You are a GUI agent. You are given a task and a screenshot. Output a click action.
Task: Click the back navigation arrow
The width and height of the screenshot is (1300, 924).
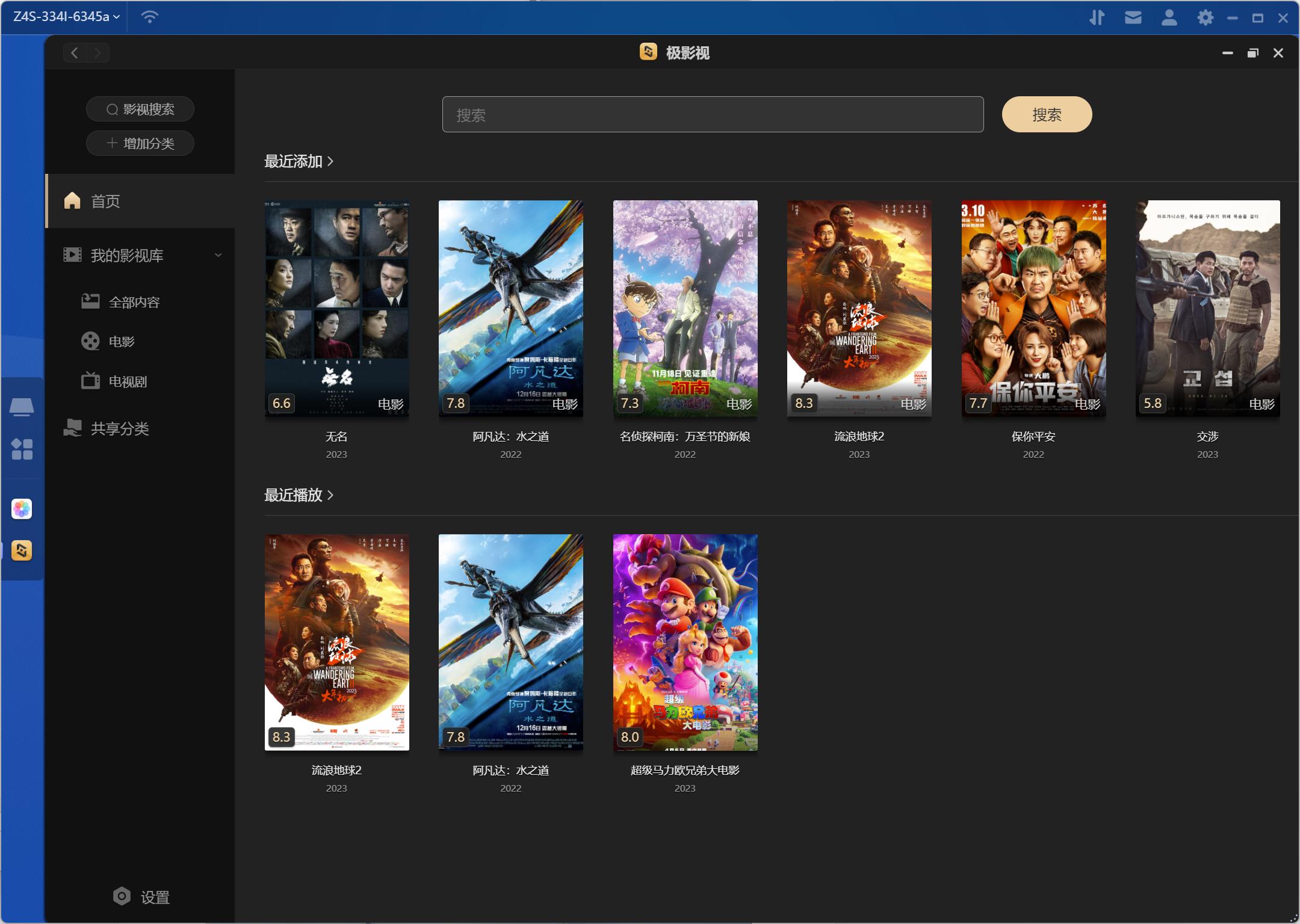pos(75,53)
